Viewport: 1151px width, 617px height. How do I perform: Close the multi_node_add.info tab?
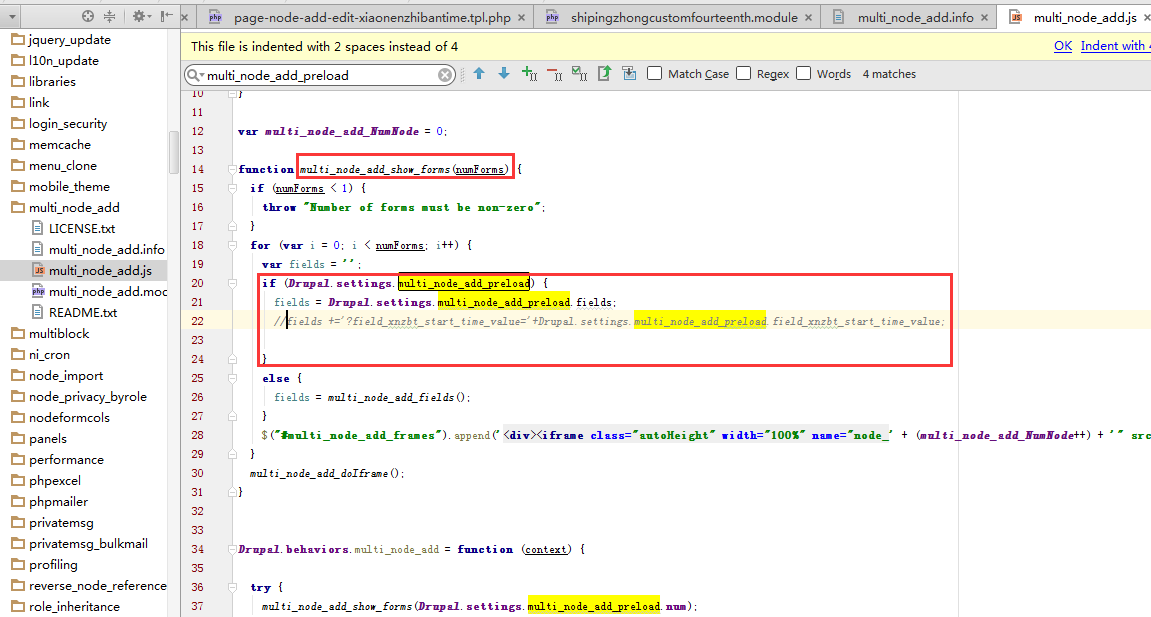[984, 18]
